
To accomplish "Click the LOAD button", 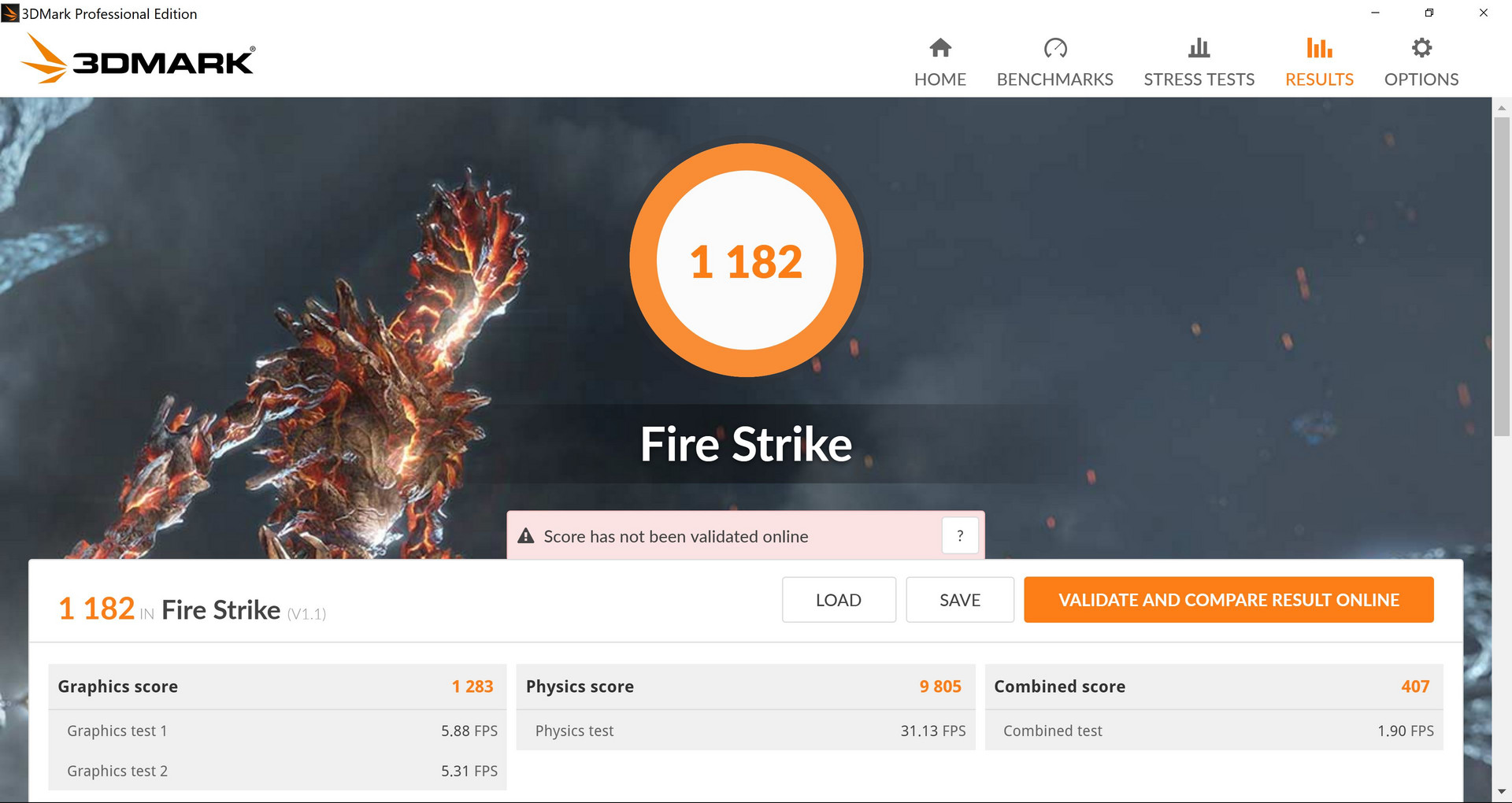I will (839, 600).
